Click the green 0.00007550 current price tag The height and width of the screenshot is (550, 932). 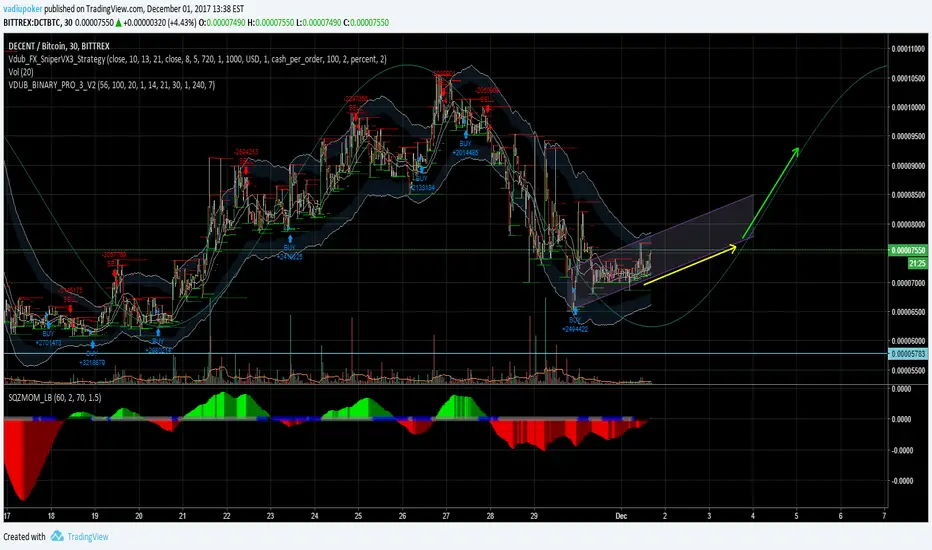point(908,250)
